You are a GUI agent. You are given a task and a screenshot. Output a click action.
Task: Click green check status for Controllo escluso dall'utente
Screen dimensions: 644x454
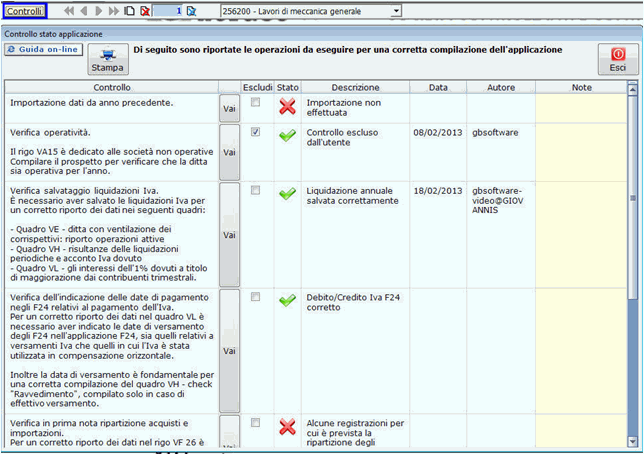pyautogui.click(x=288, y=135)
